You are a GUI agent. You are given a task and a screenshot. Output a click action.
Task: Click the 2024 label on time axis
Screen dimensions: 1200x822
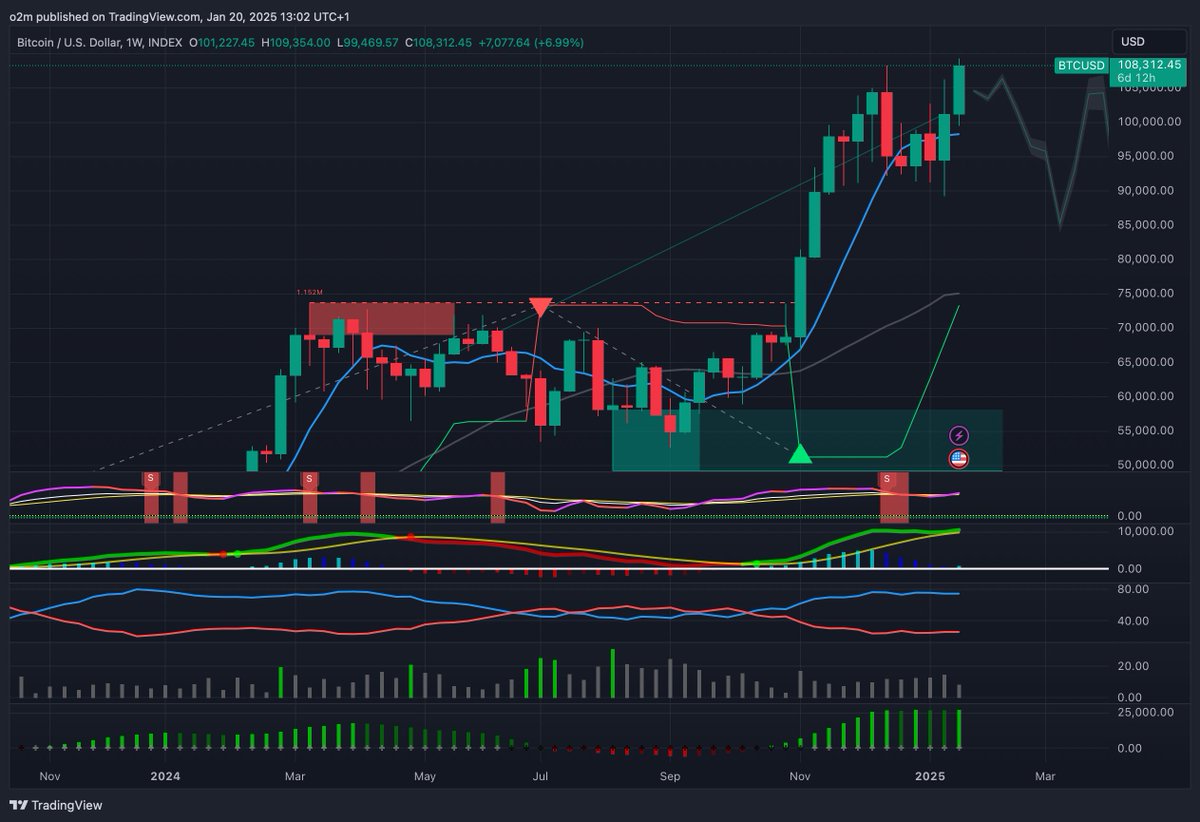point(164,776)
